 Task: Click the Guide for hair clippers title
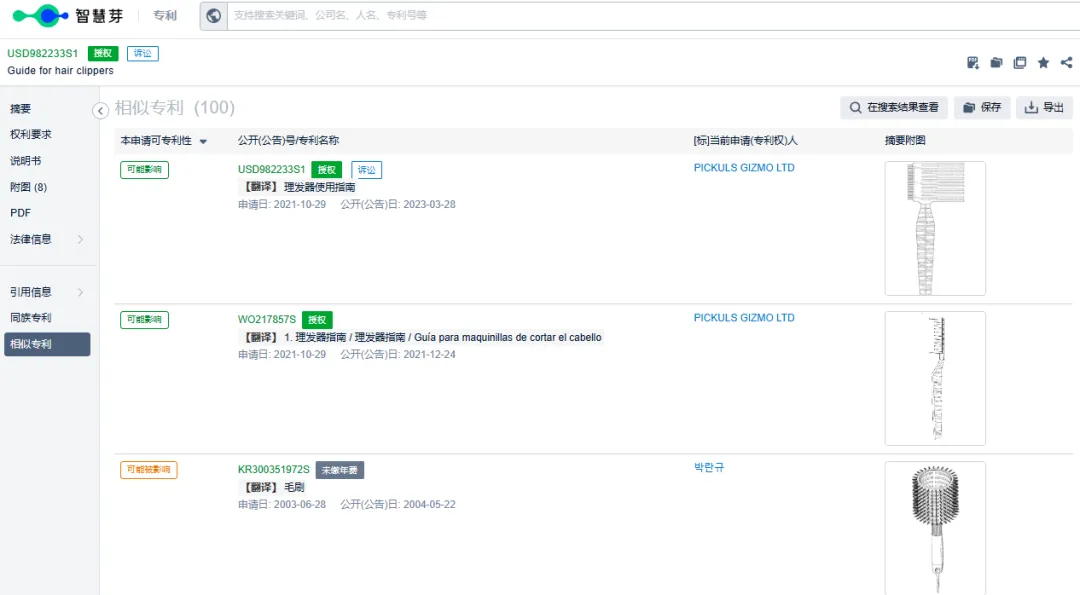61,70
